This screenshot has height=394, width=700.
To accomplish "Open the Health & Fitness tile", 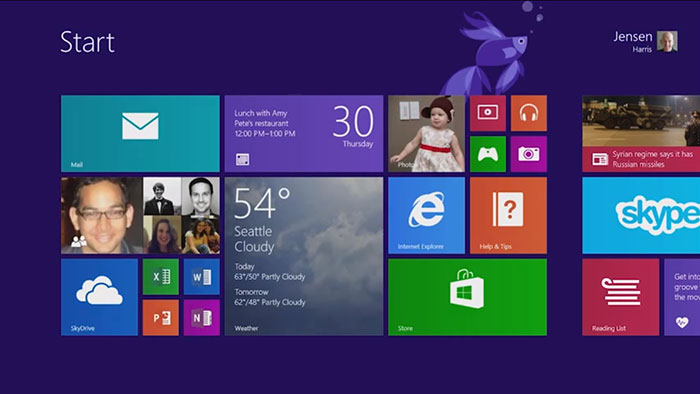I will [x=682, y=297].
